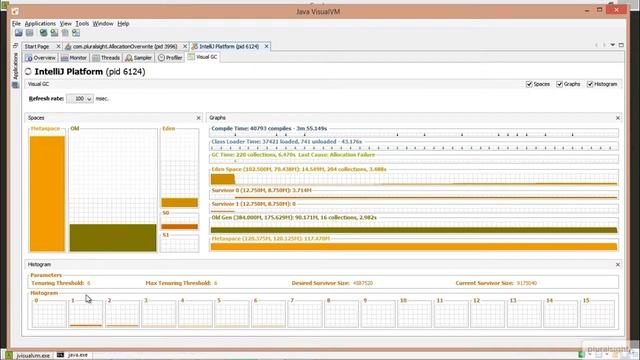Switch to the Sampler tab

[139, 58]
